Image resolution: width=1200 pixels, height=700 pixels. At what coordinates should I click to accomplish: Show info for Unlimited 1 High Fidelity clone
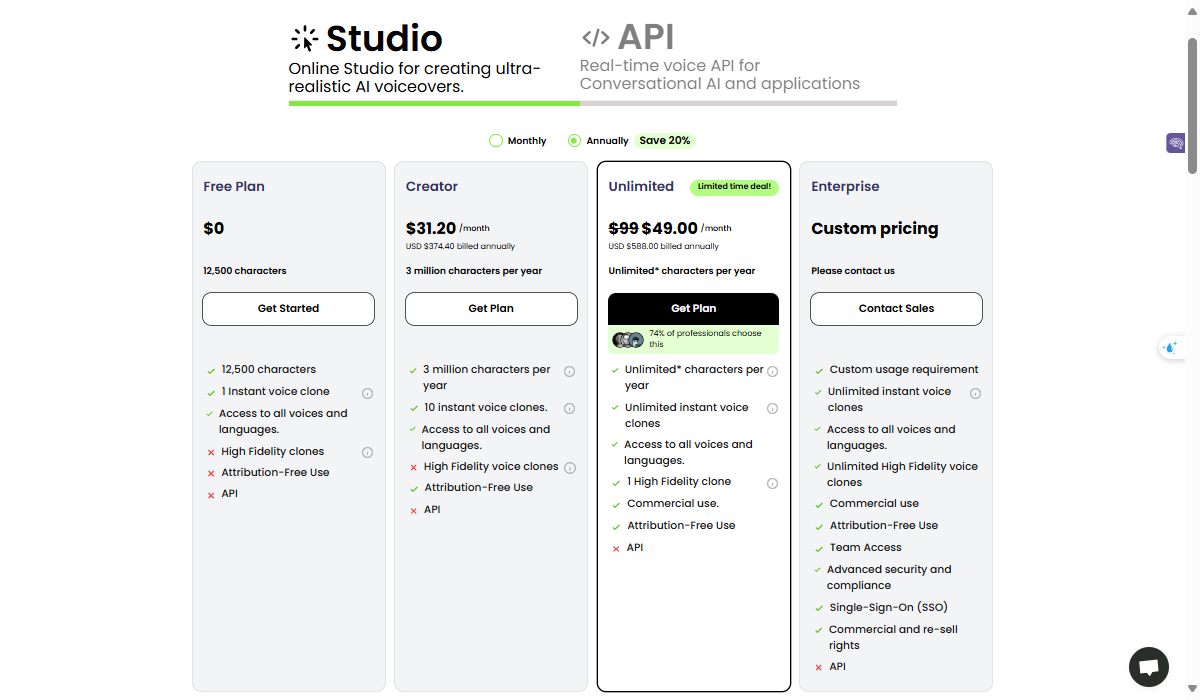[x=772, y=483]
